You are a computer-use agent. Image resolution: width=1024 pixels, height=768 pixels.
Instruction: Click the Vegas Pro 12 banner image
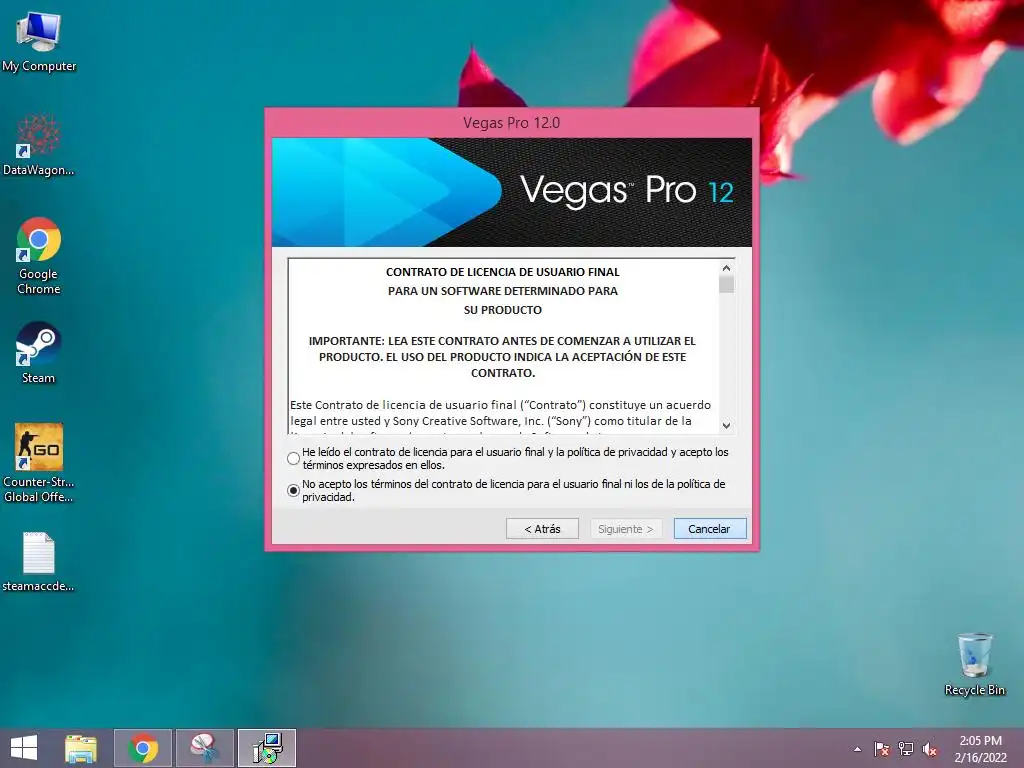(511, 192)
